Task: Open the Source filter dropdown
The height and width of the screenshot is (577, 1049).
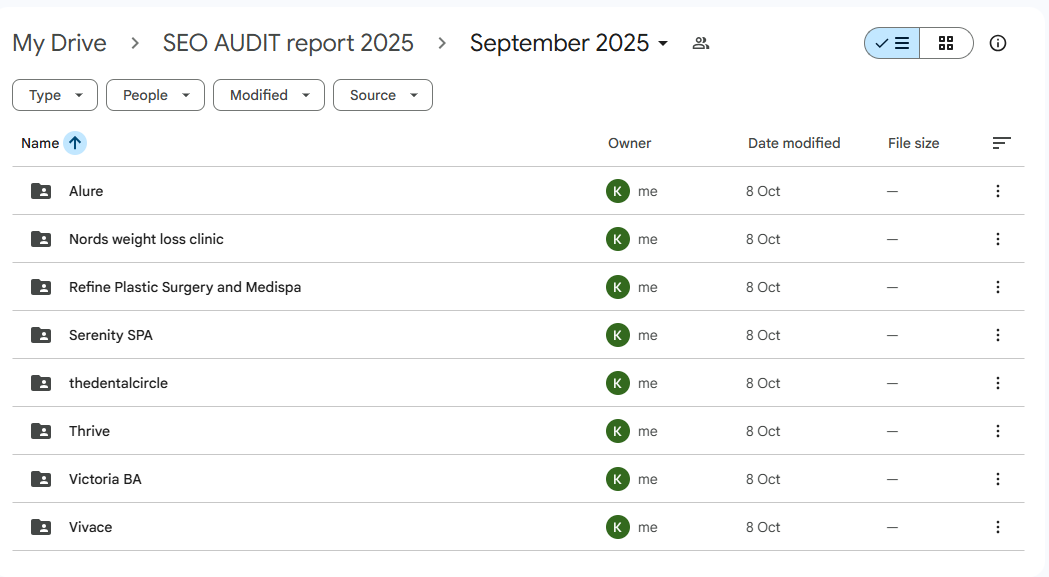Action: [382, 95]
